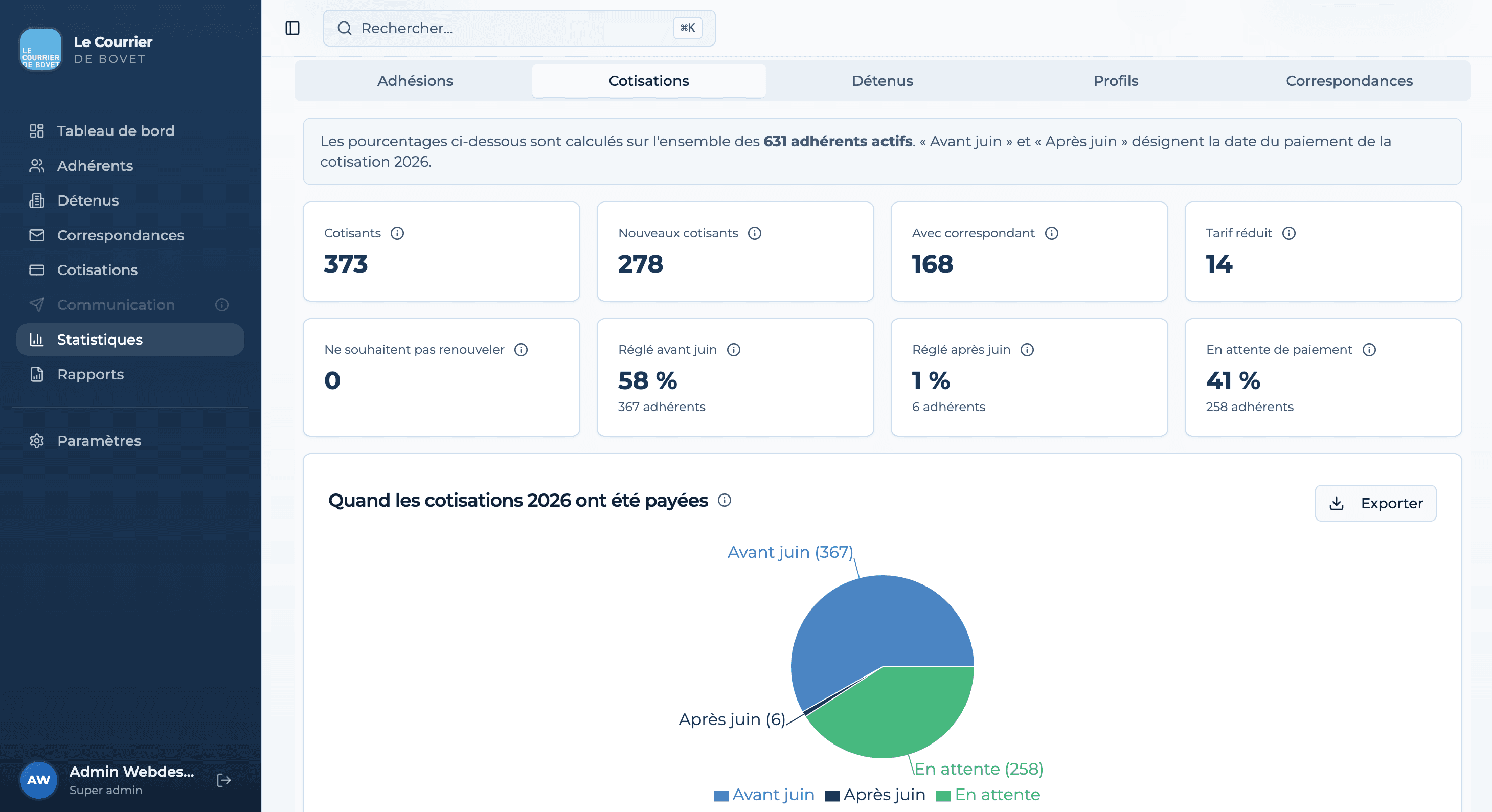Click the 58 % value
1492x812 pixels.
point(647,380)
